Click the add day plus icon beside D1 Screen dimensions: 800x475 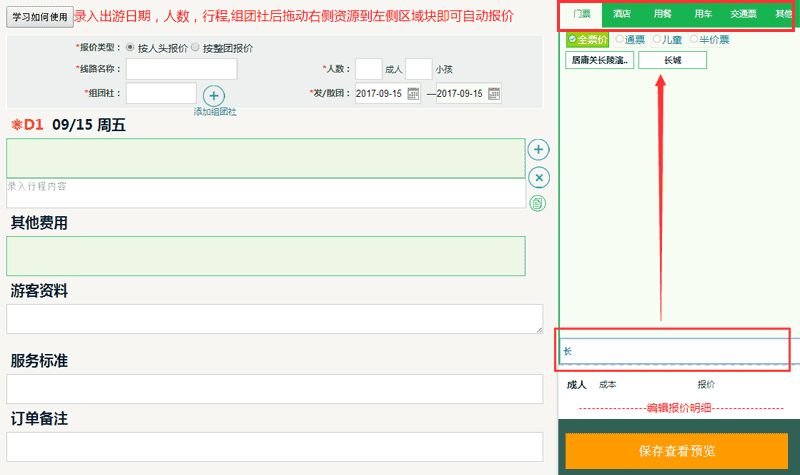[538, 150]
